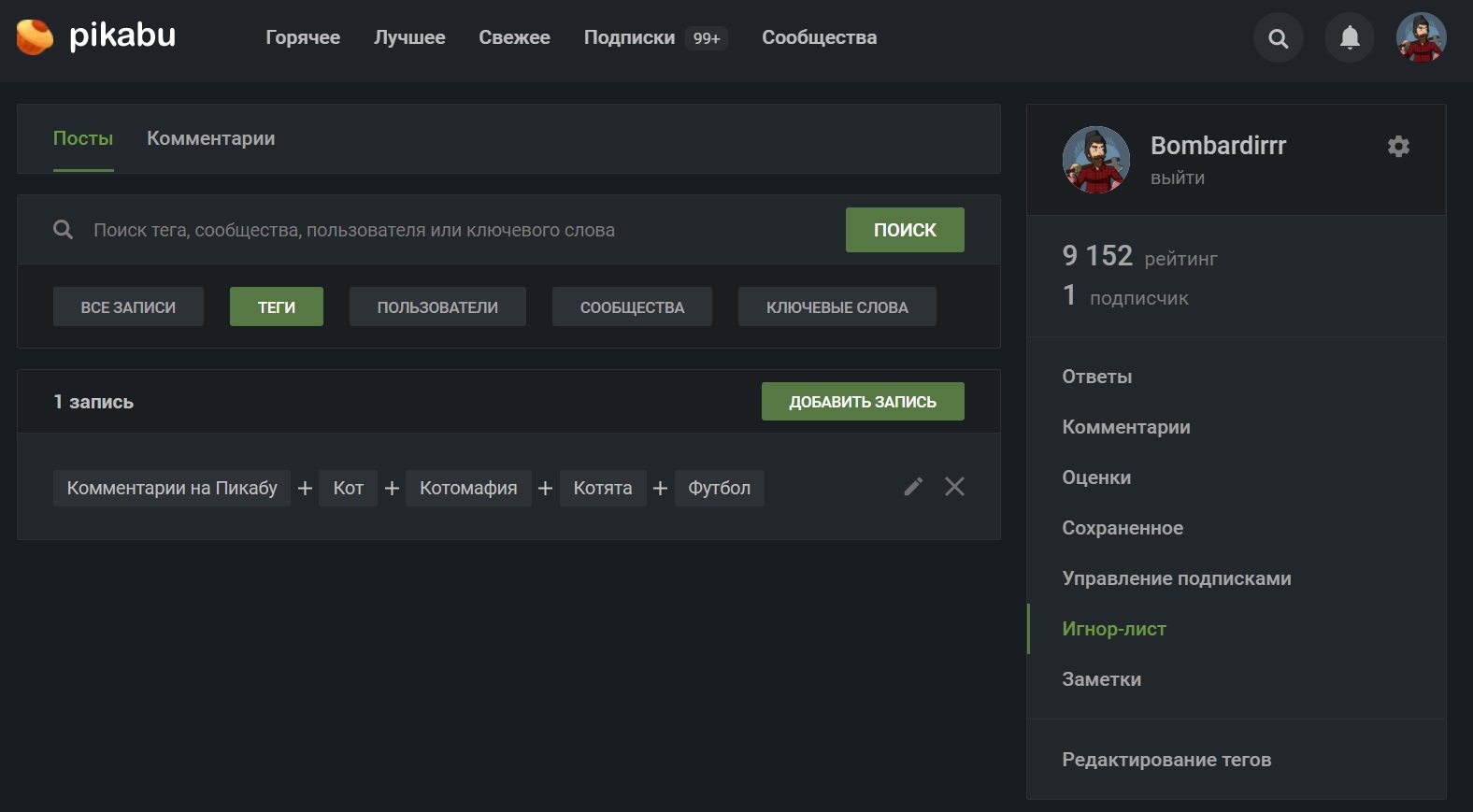Go to Лучшее section
This screenshot has height=812, width=1473.
point(409,37)
